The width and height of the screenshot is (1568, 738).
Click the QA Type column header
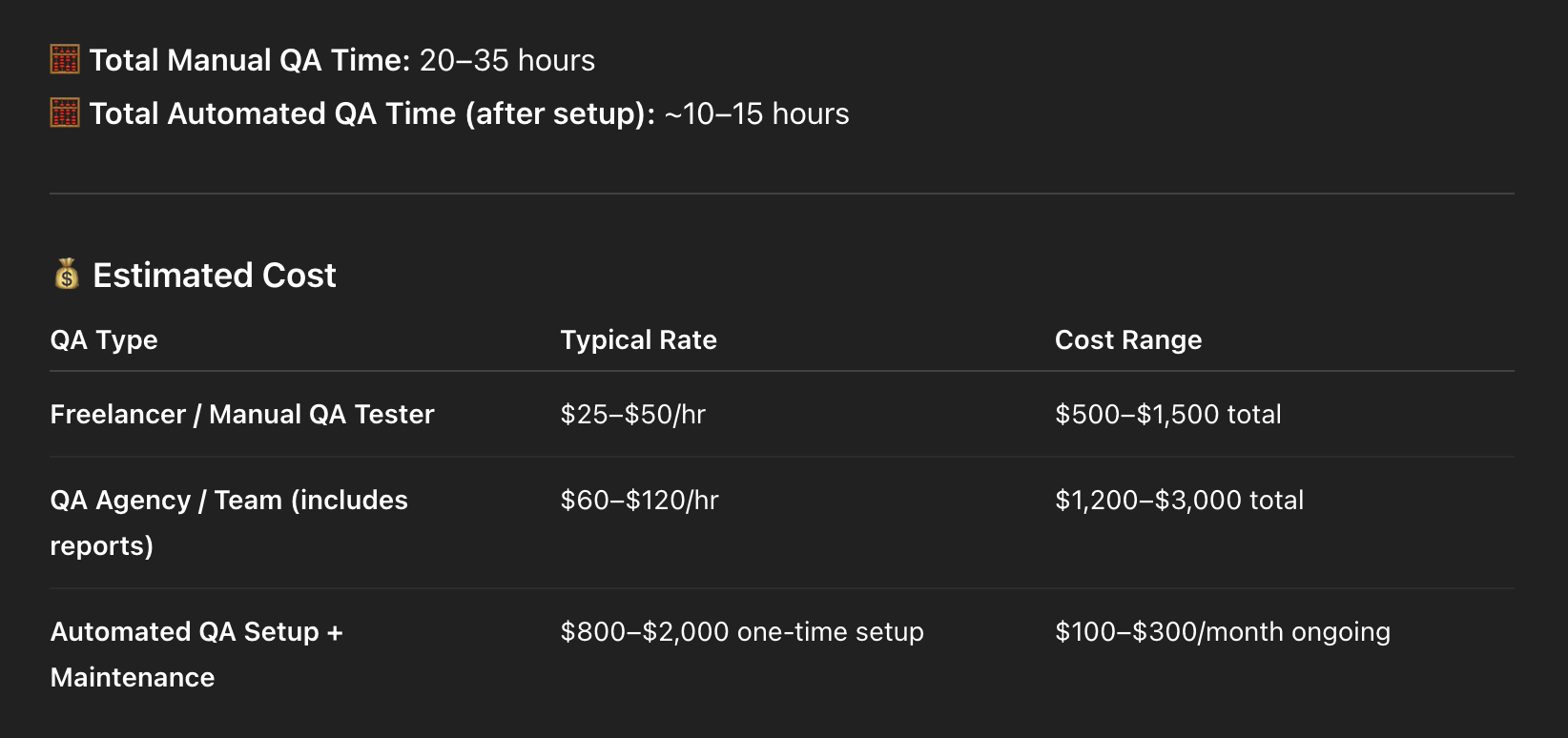(104, 340)
